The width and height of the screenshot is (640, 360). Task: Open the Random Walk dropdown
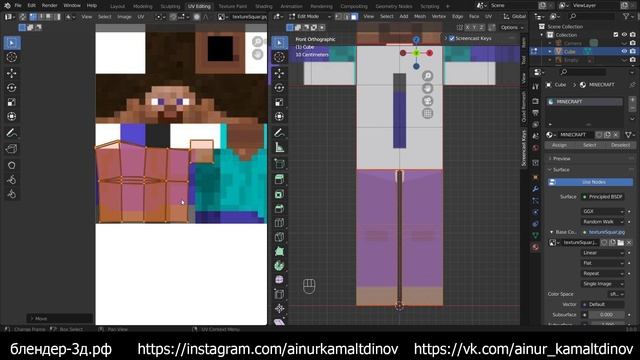tap(602, 222)
